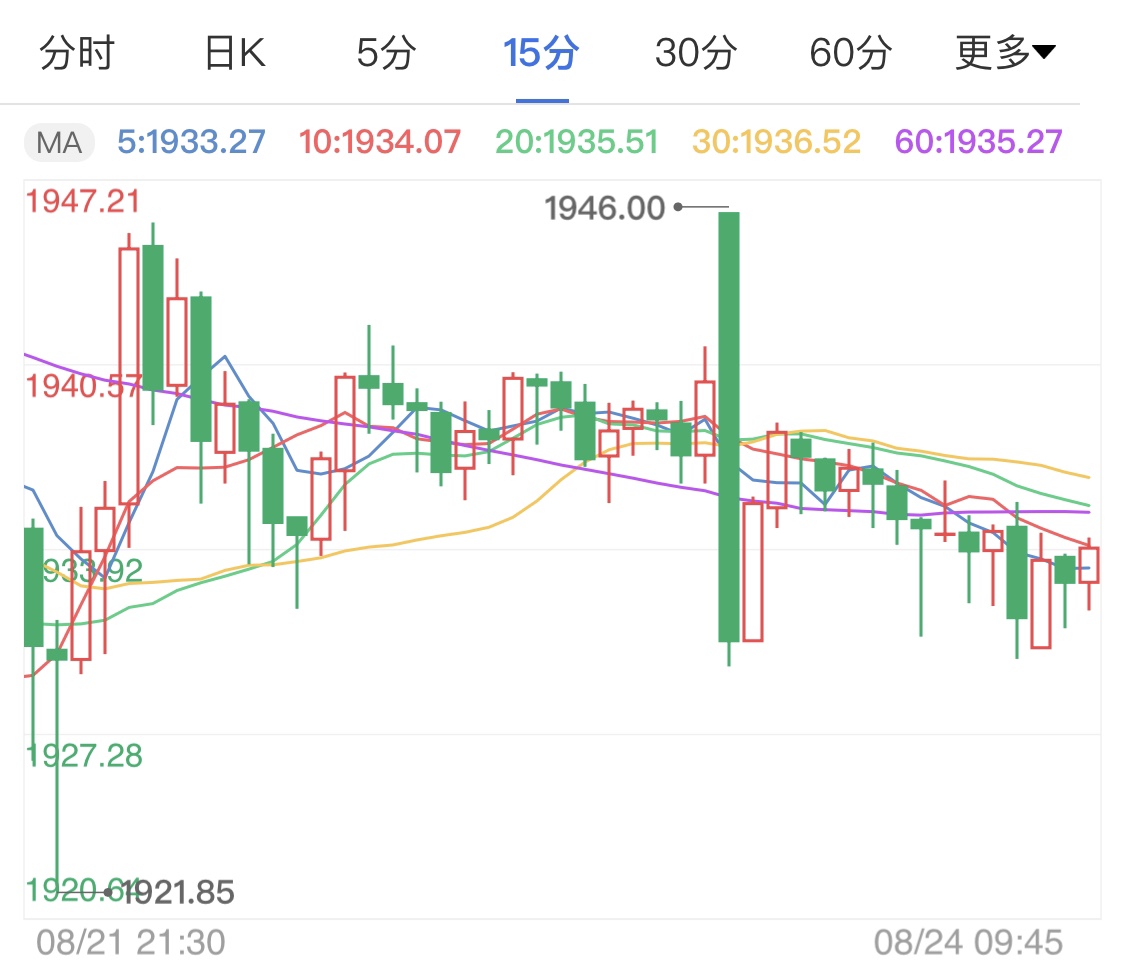Open the 5分 interval tab

(x=386, y=54)
